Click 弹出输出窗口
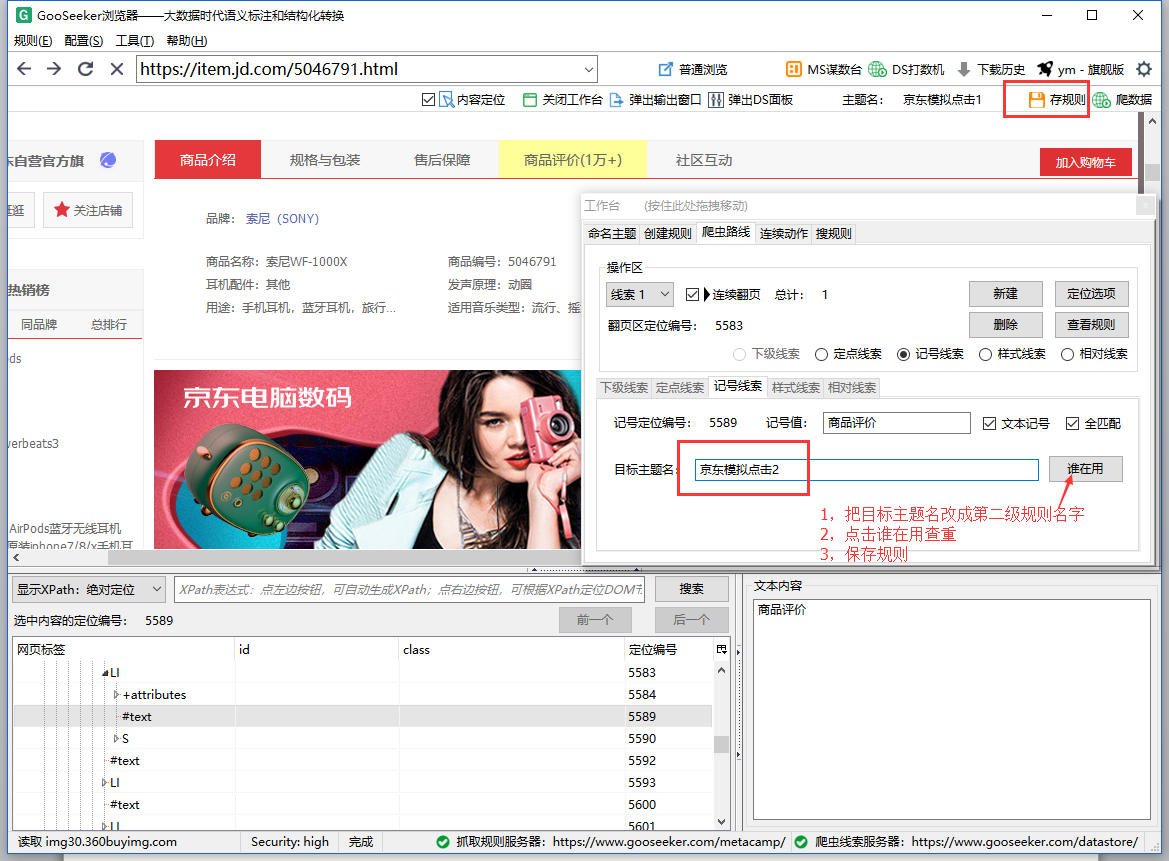The height and width of the screenshot is (861, 1169). (x=655, y=100)
